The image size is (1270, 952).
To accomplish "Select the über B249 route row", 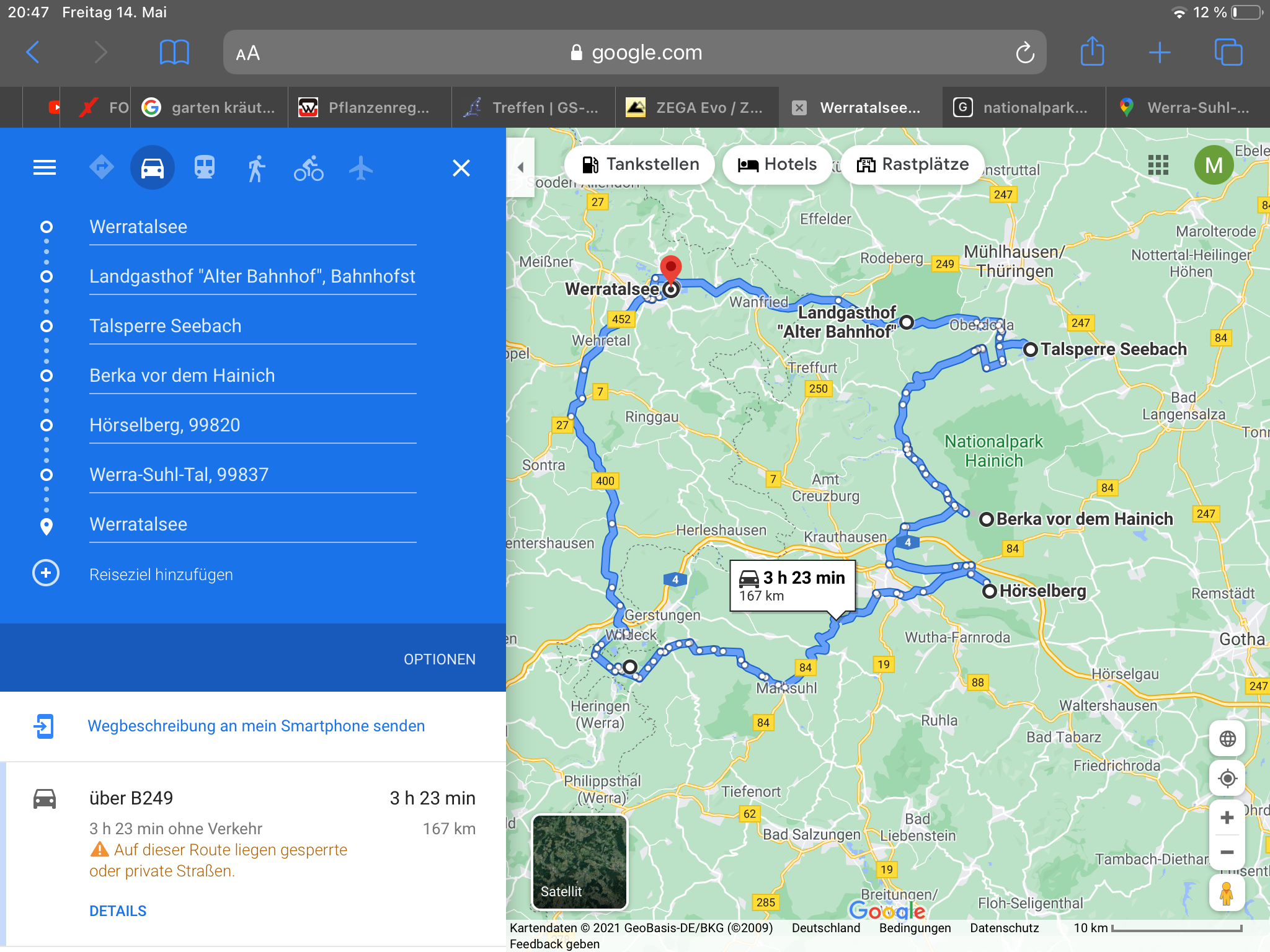I will tap(253, 854).
